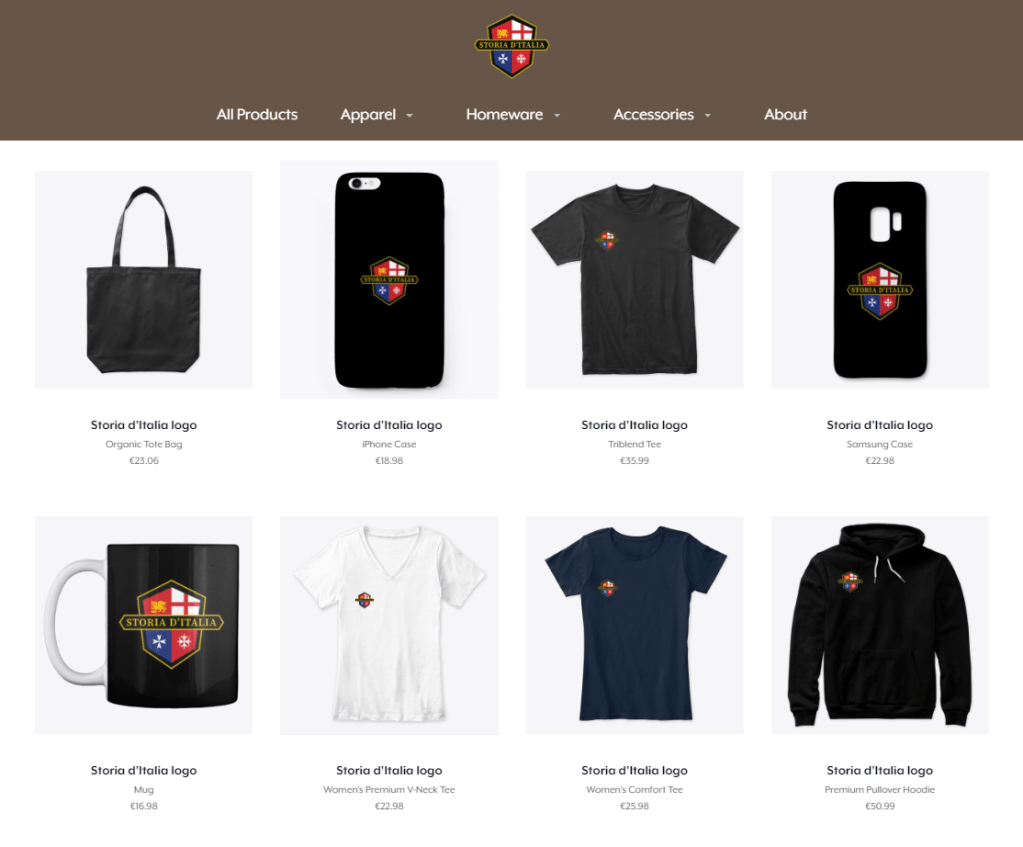Expand the Homeware dropdown arrow
Screen dimensions: 1023x847
557,116
